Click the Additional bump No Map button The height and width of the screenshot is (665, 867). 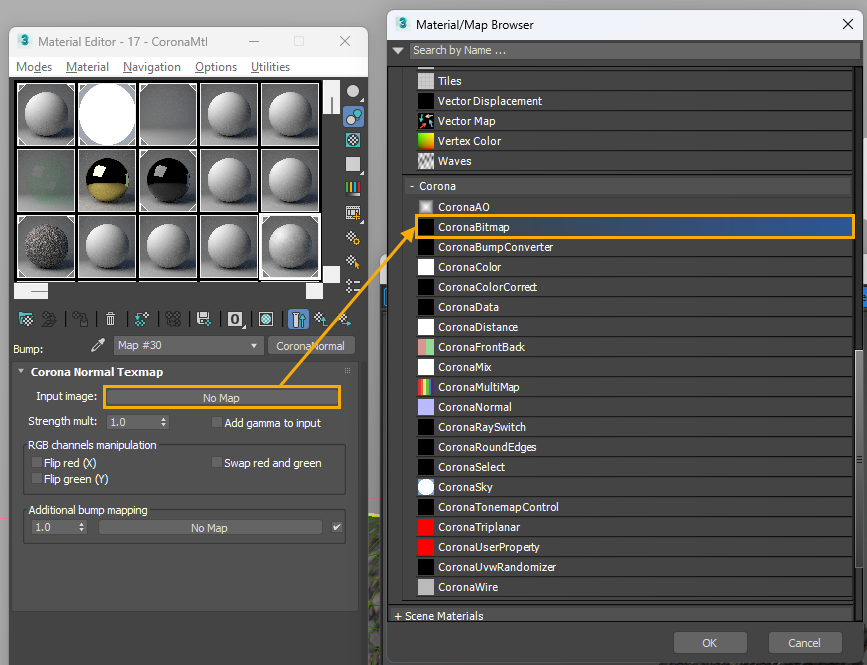pyautogui.click(x=210, y=528)
